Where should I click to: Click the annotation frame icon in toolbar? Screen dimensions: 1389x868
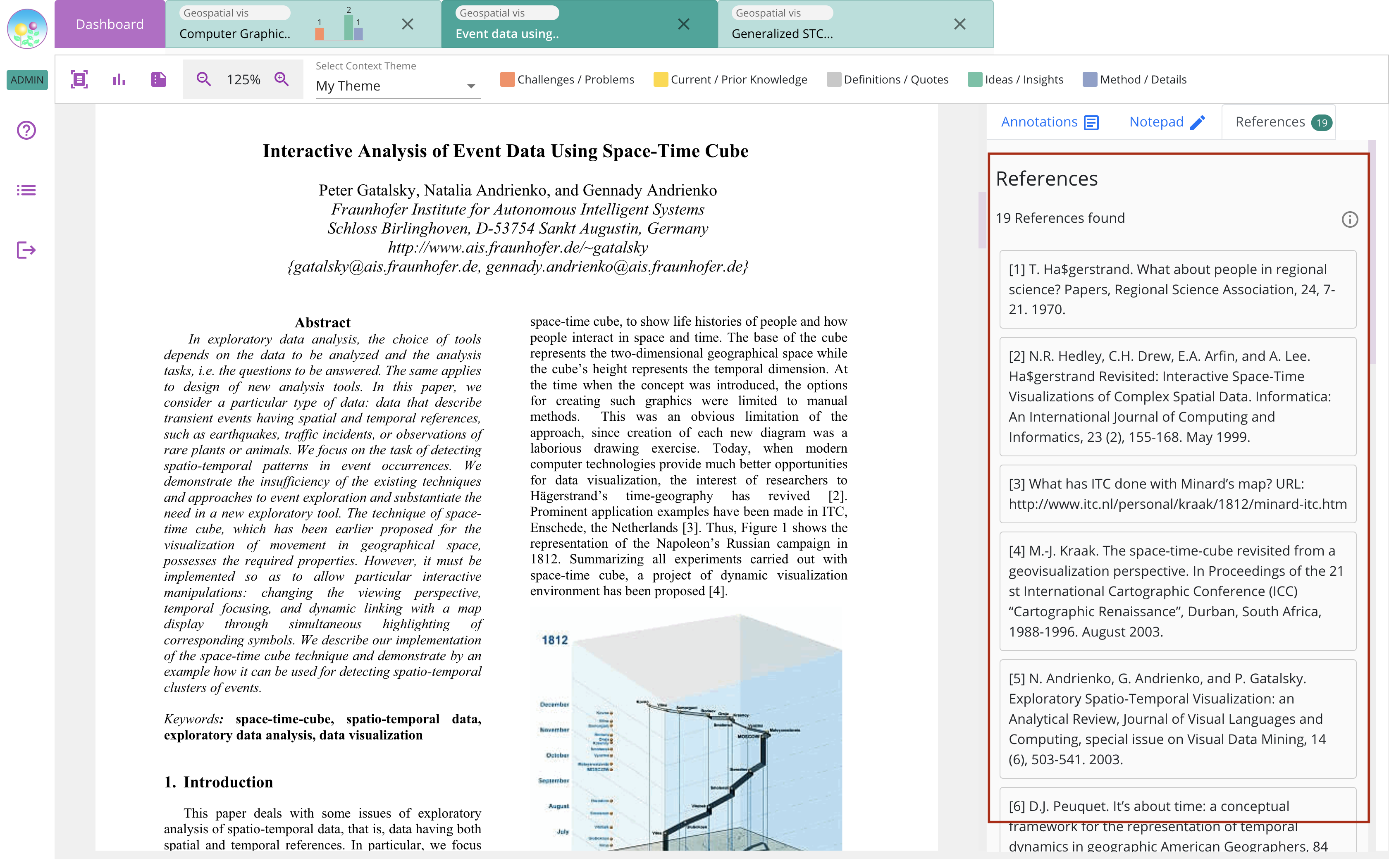[79, 79]
